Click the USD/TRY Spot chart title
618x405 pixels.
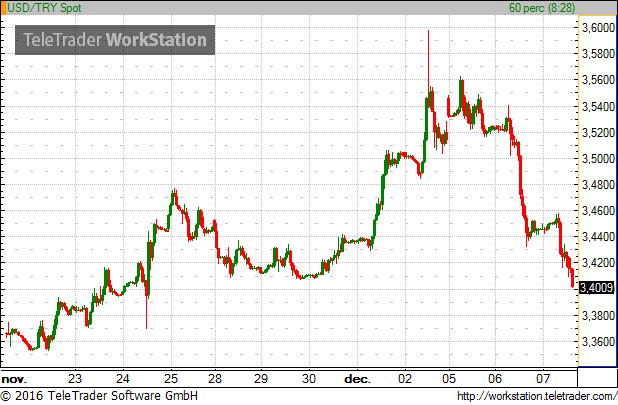tap(45, 8)
